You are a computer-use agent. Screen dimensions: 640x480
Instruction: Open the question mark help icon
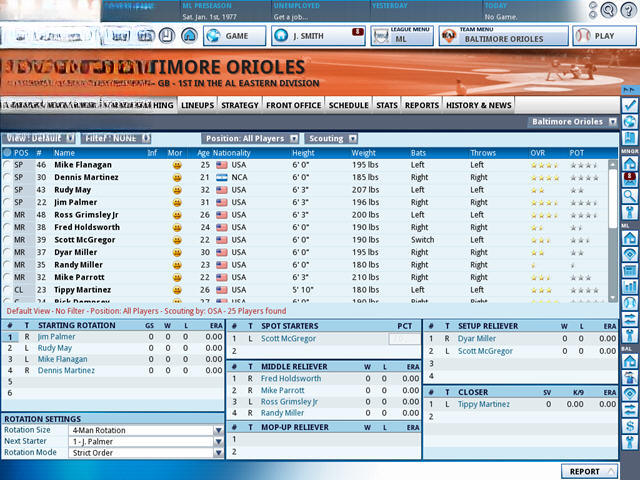629,10
